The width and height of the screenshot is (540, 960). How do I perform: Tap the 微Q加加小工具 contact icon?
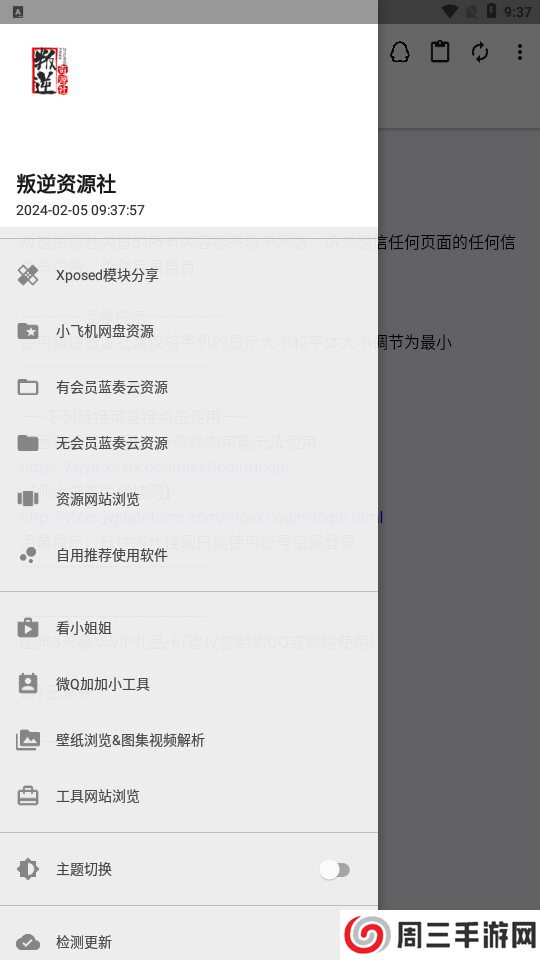(28, 684)
